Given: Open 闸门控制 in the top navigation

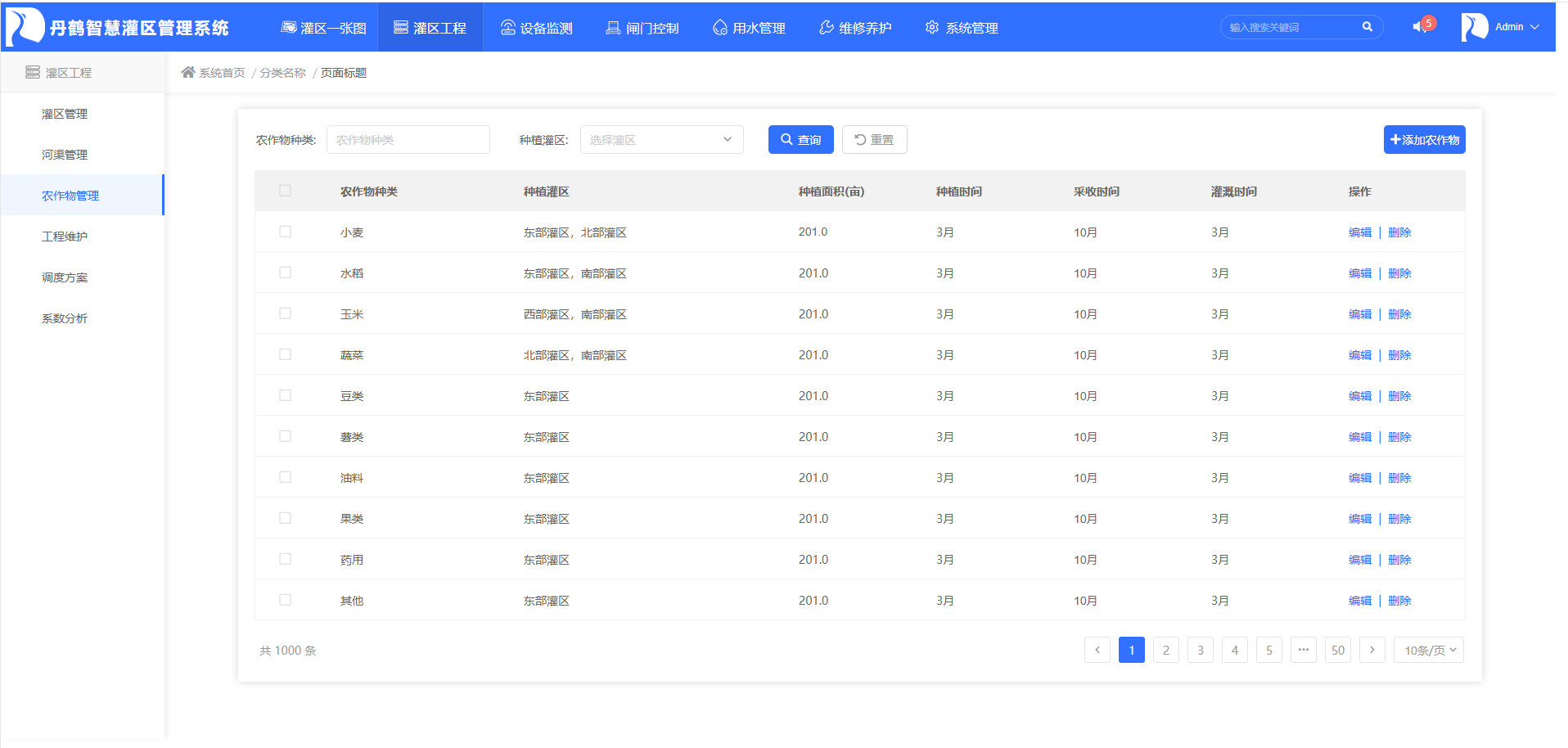Looking at the screenshot, I should point(642,28).
